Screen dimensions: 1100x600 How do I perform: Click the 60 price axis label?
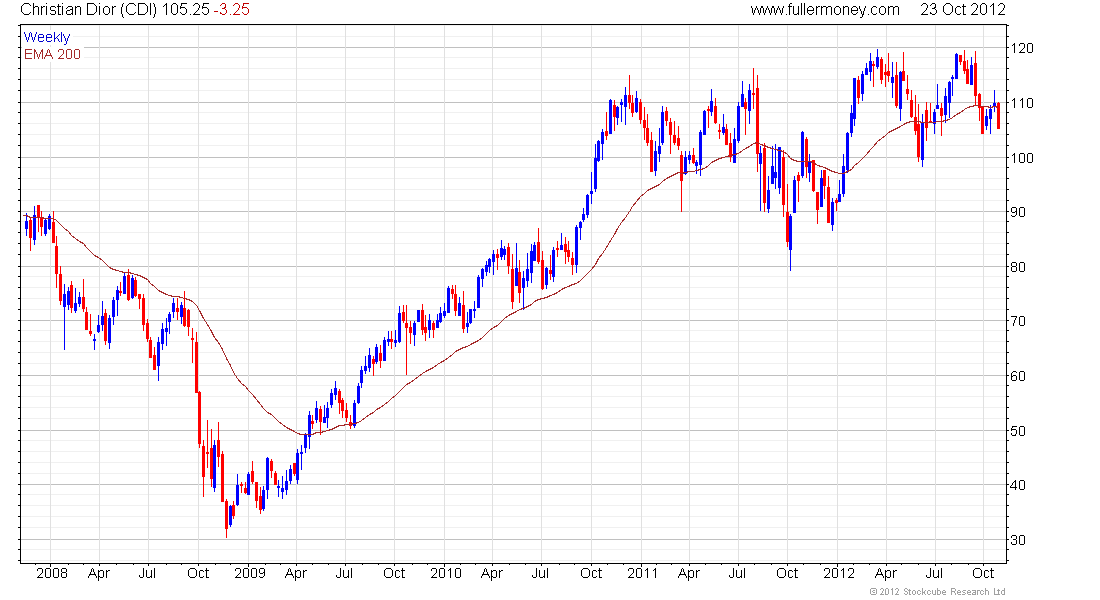click(x=1018, y=376)
